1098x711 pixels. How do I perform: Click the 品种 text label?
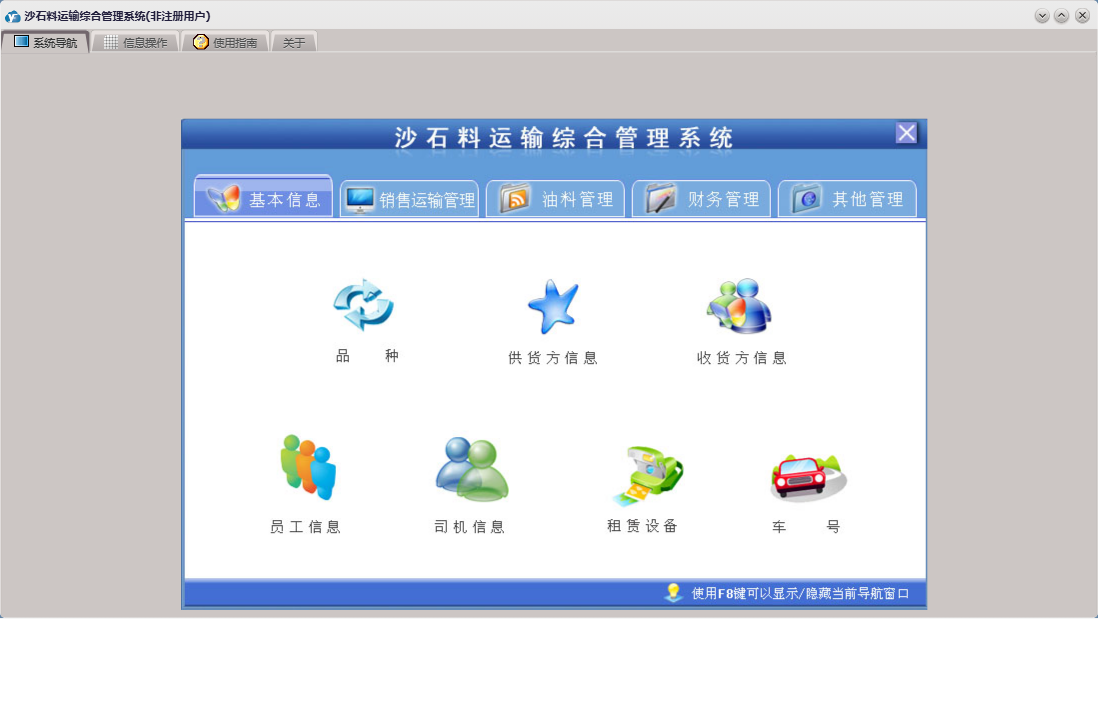coord(368,356)
